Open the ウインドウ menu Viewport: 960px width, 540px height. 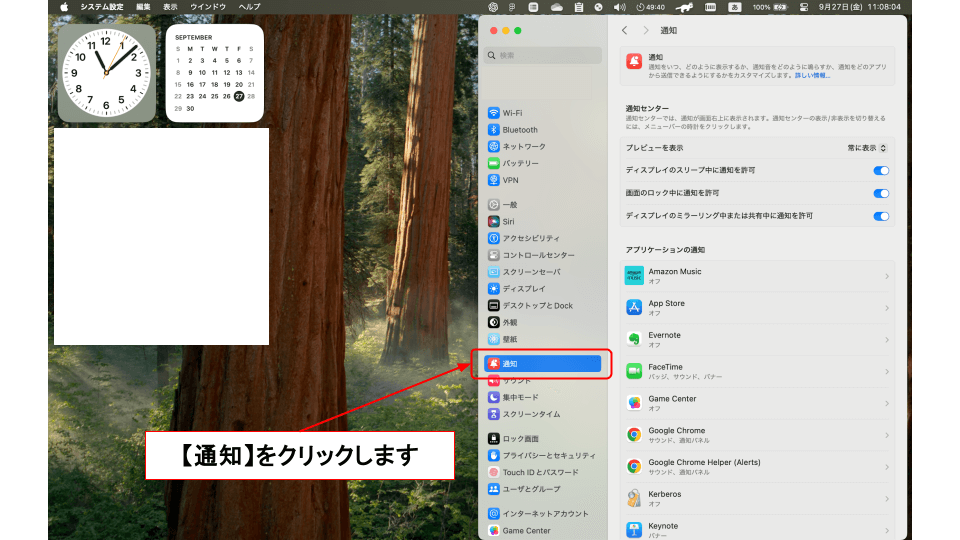(x=208, y=7)
